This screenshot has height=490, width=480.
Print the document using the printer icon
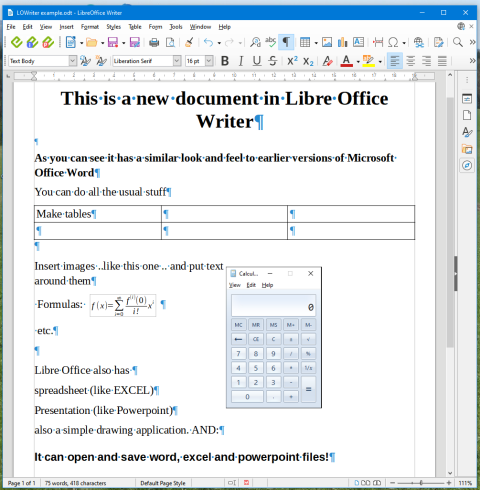[154, 42]
